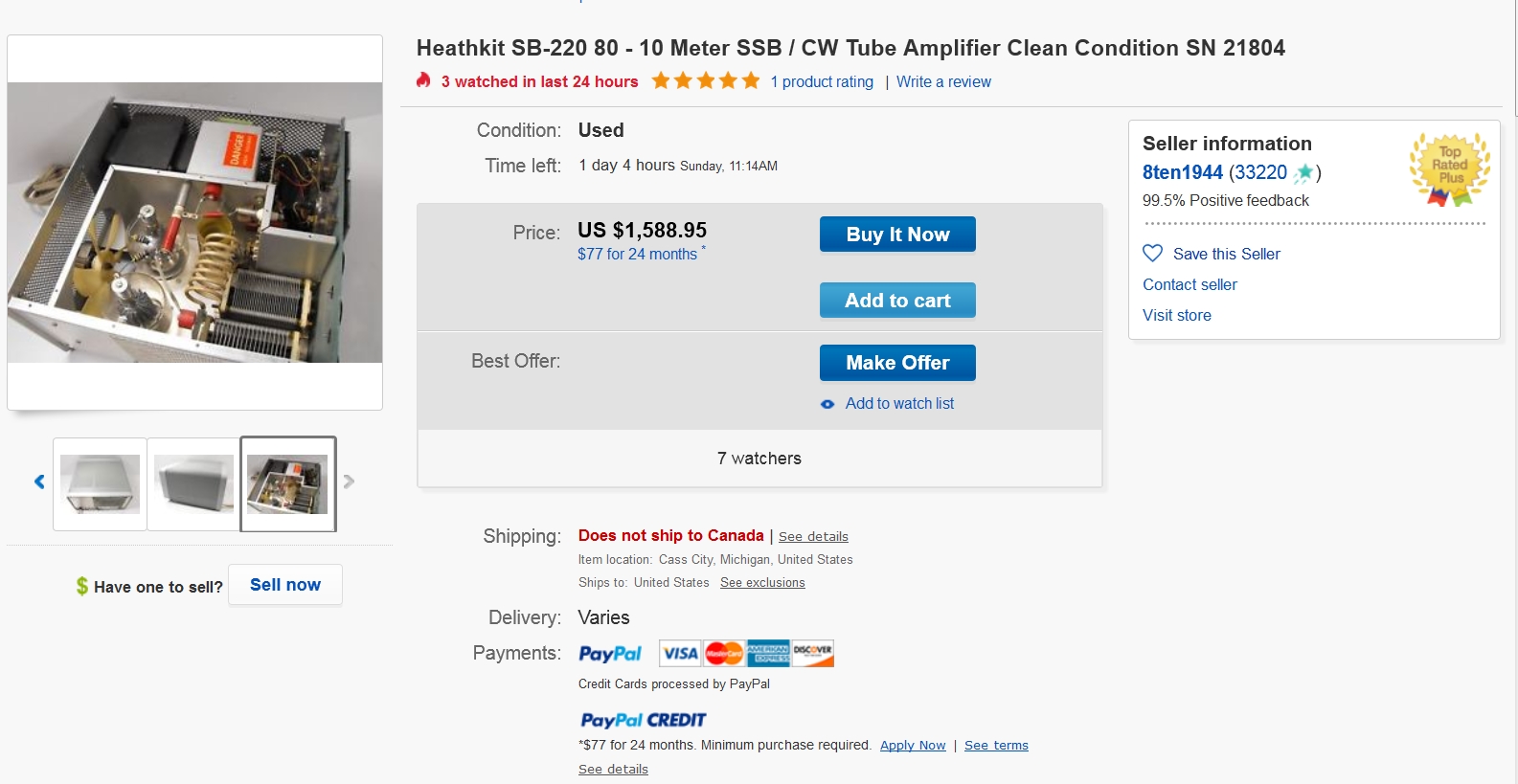Click the heart icon to save seller
1518x784 pixels.
(x=1153, y=254)
